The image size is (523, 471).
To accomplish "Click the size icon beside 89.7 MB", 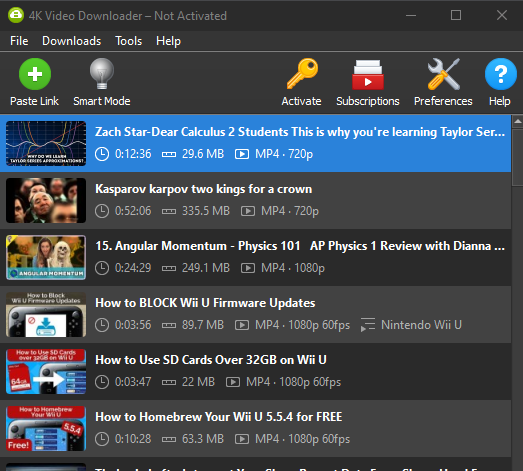I will pyautogui.click(x=169, y=325).
